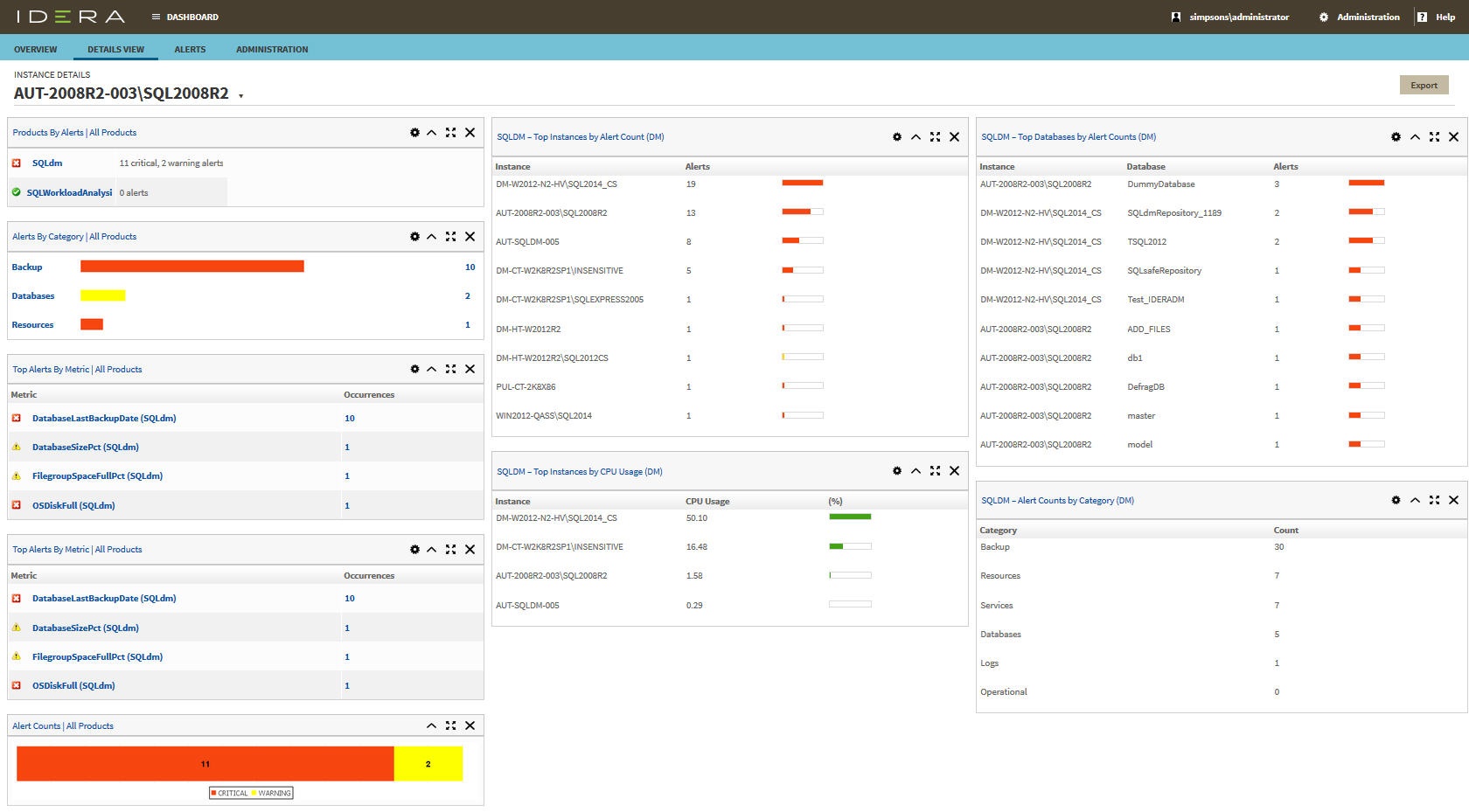Go to the OVERVIEW tab
The height and width of the screenshot is (812, 1469).
point(35,50)
